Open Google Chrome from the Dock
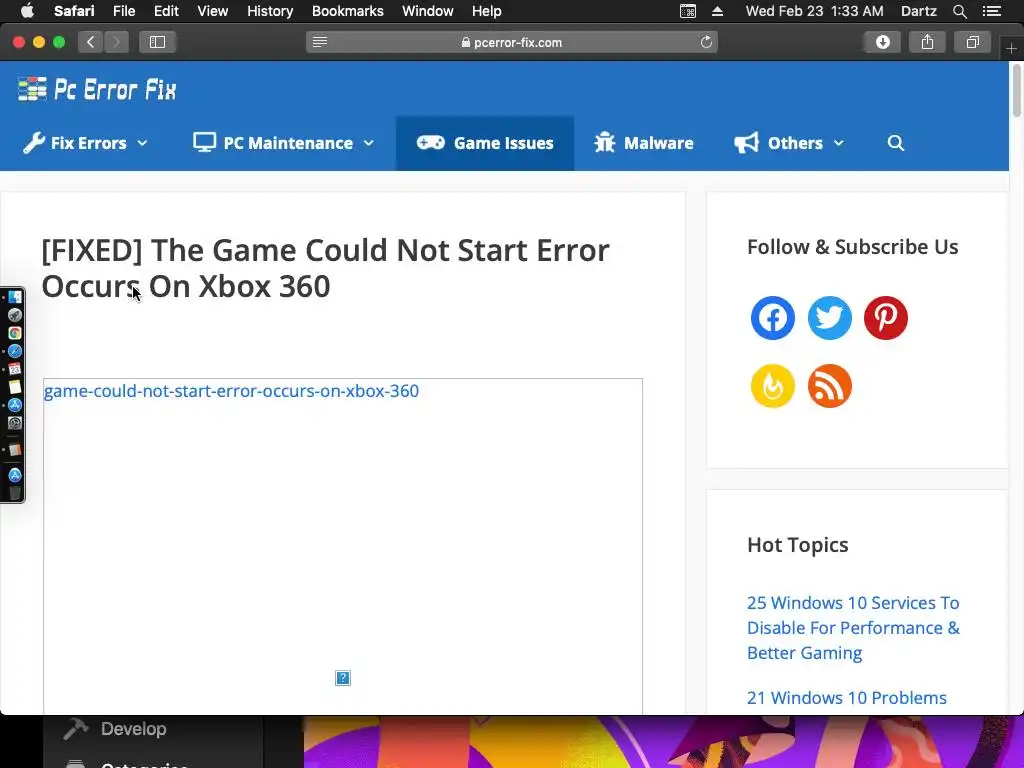The height and width of the screenshot is (768, 1024). coord(15,333)
